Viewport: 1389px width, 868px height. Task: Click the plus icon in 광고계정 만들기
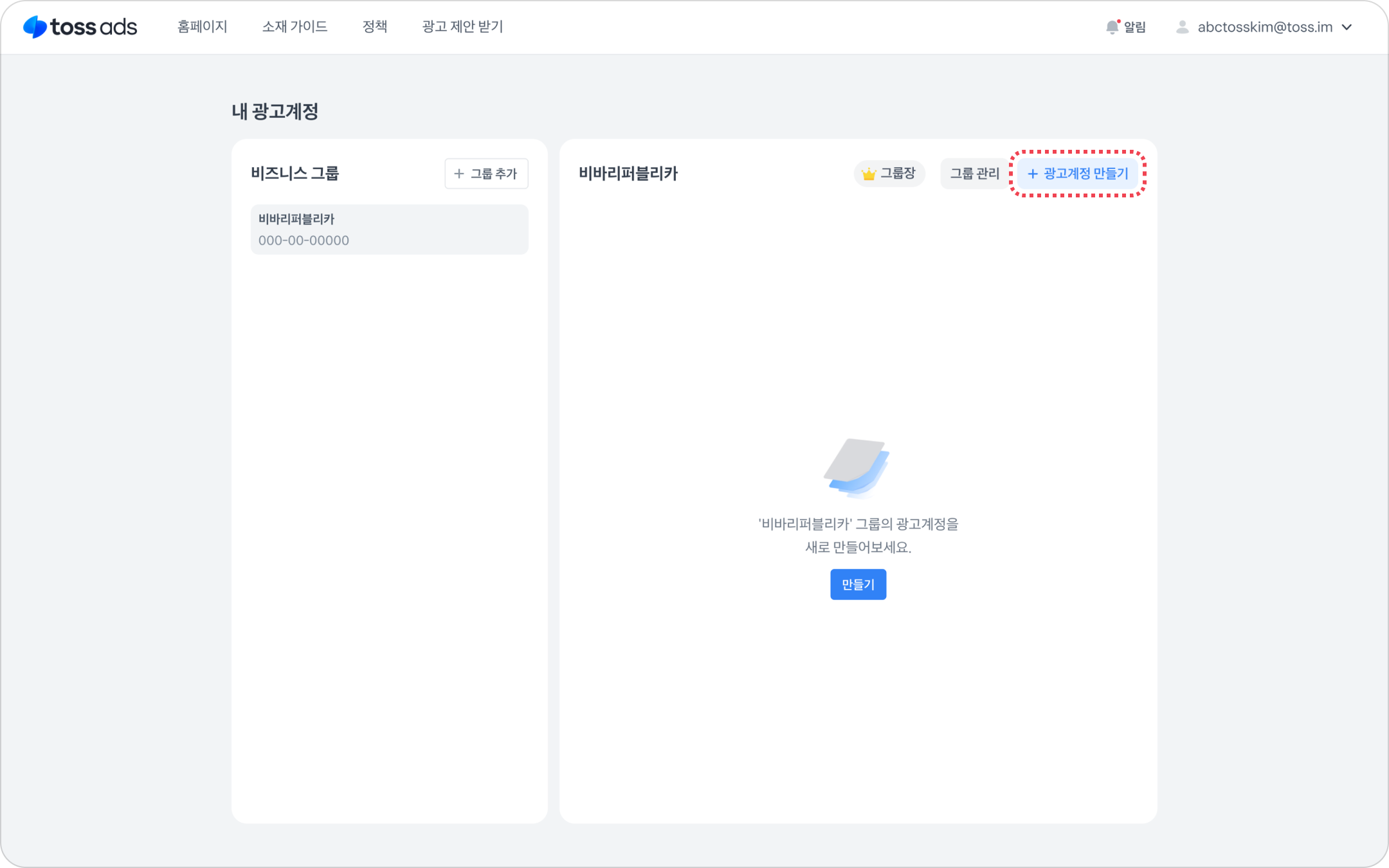tap(1033, 174)
